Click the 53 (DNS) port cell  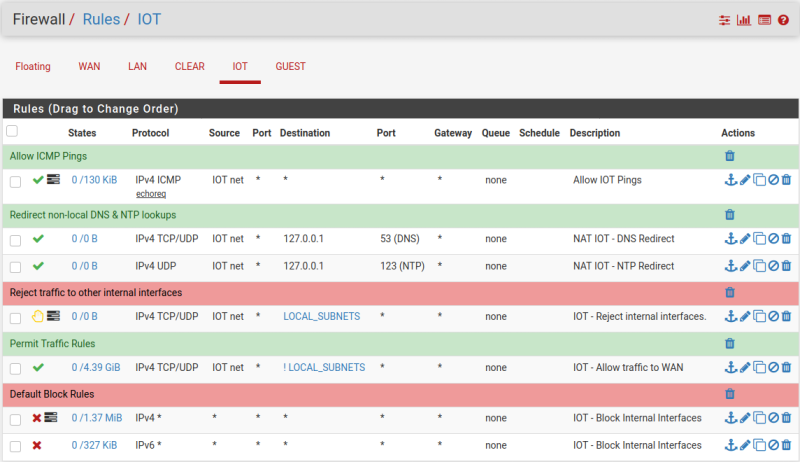pos(400,239)
